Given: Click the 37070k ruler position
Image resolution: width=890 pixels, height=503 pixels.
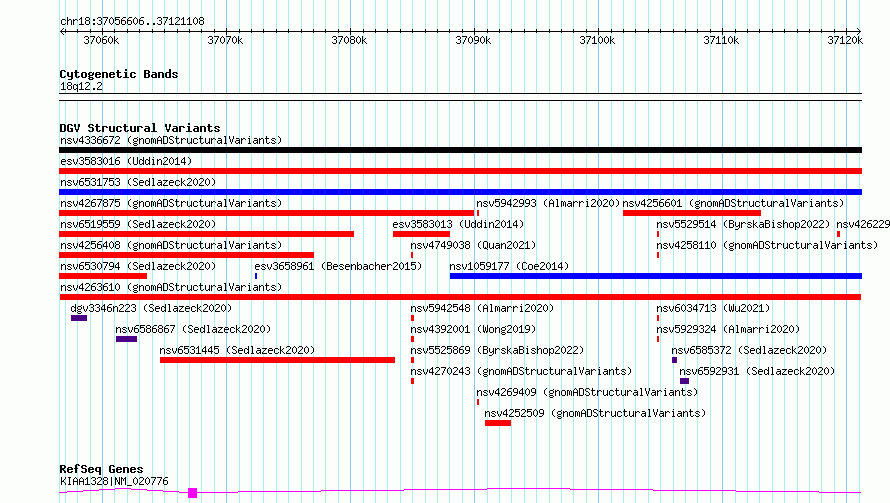Looking at the screenshot, I should coord(225,40).
